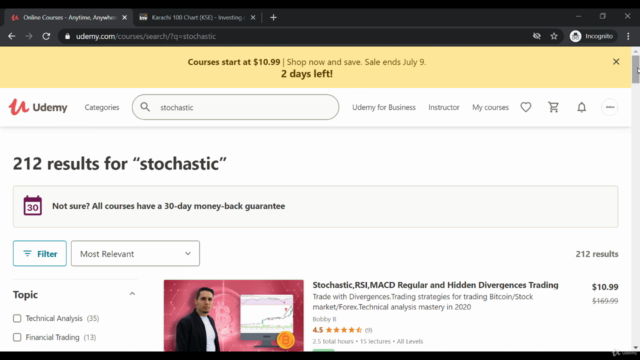Close the Online Courses tab

124,18
